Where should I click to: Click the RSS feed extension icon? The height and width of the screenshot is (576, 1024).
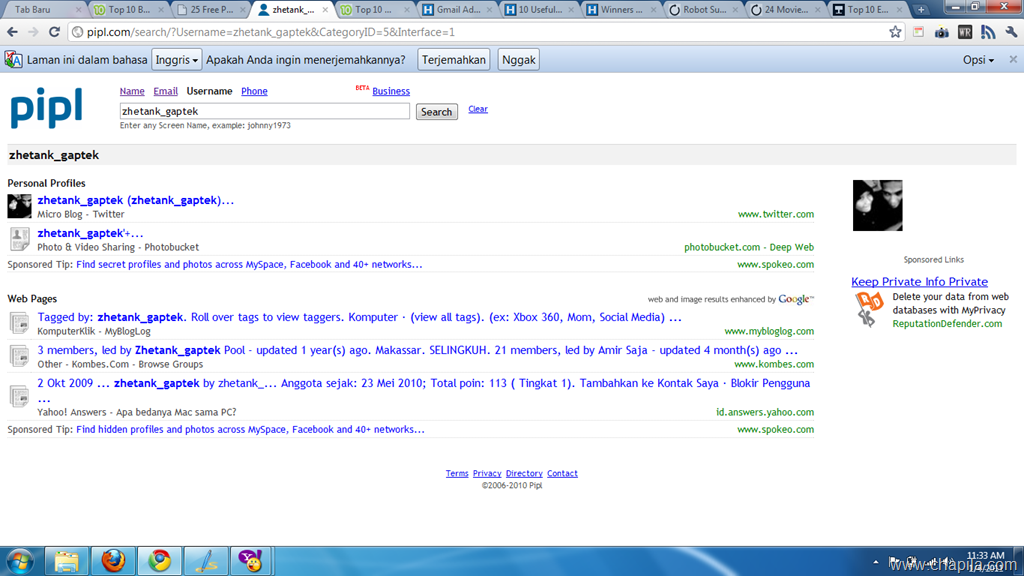pyautogui.click(x=988, y=31)
